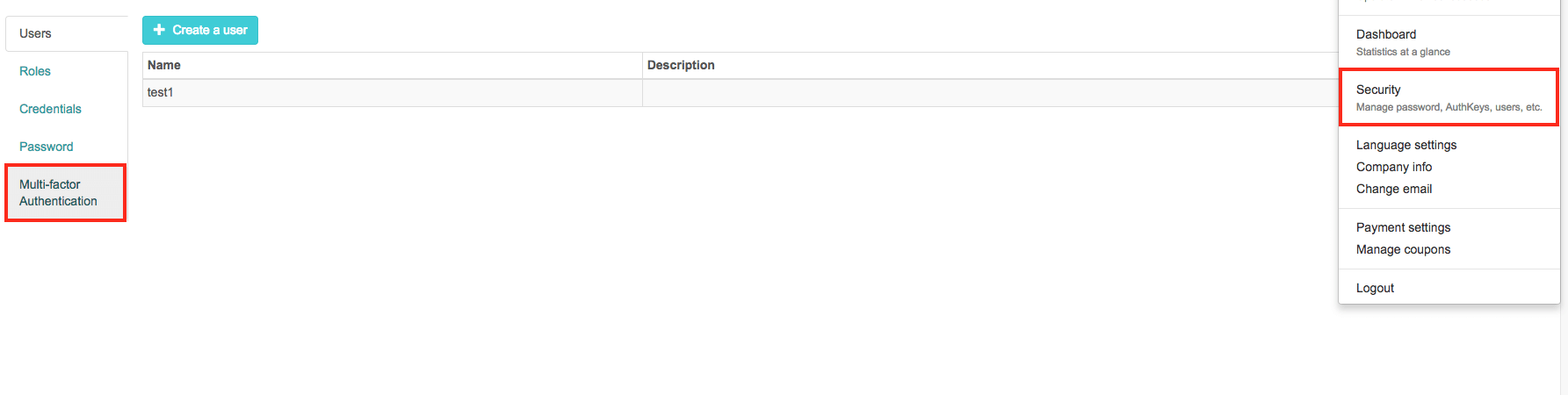
Task: Switch to the Users tab
Action: [35, 33]
